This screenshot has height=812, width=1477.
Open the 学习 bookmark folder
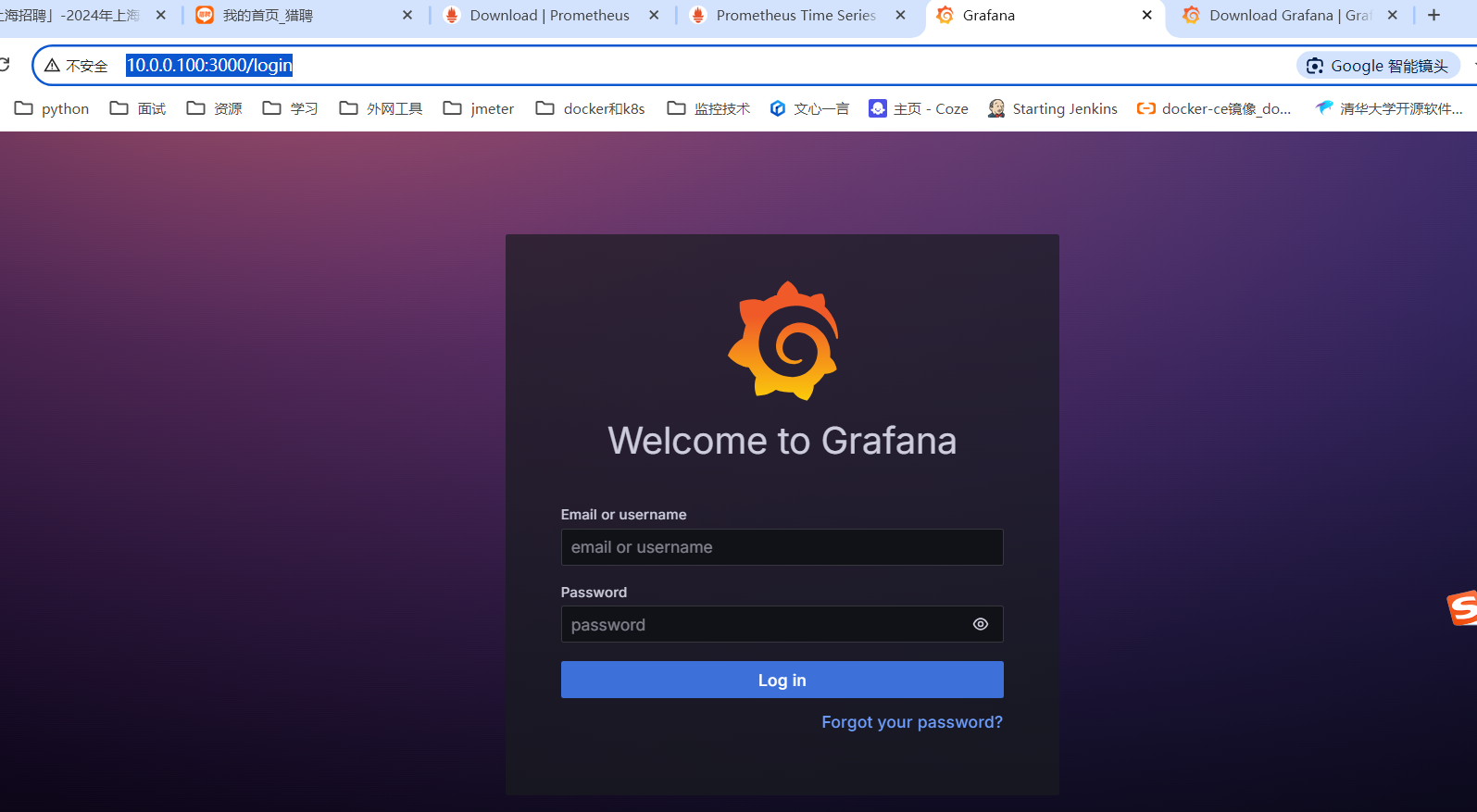pyautogui.click(x=290, y=108)
